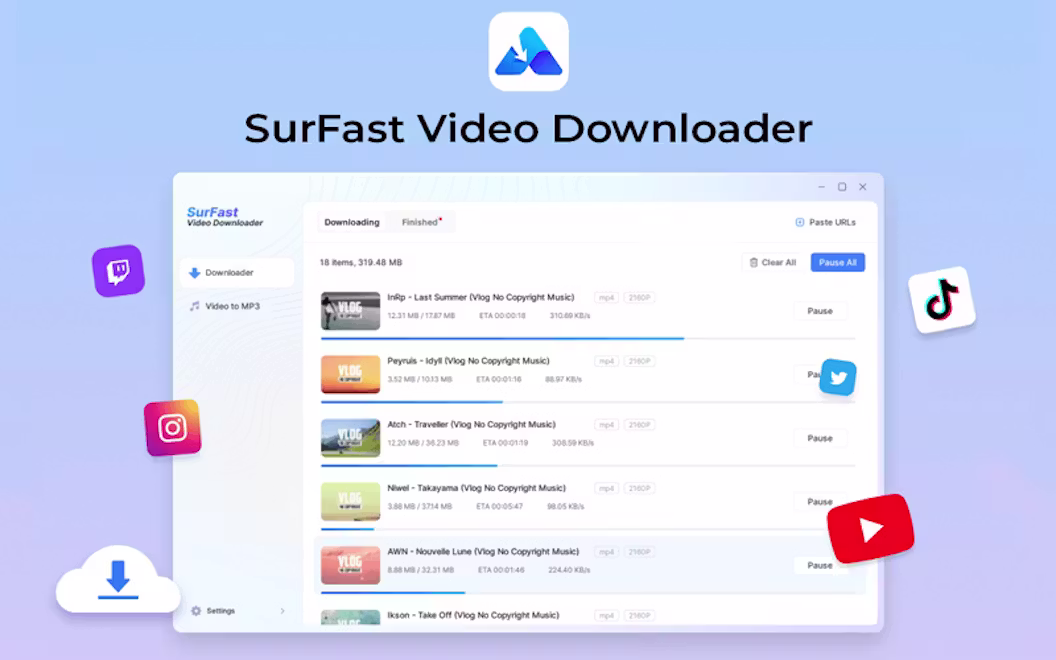Click the trash icon in Clear All

click(x=754, y=263)
